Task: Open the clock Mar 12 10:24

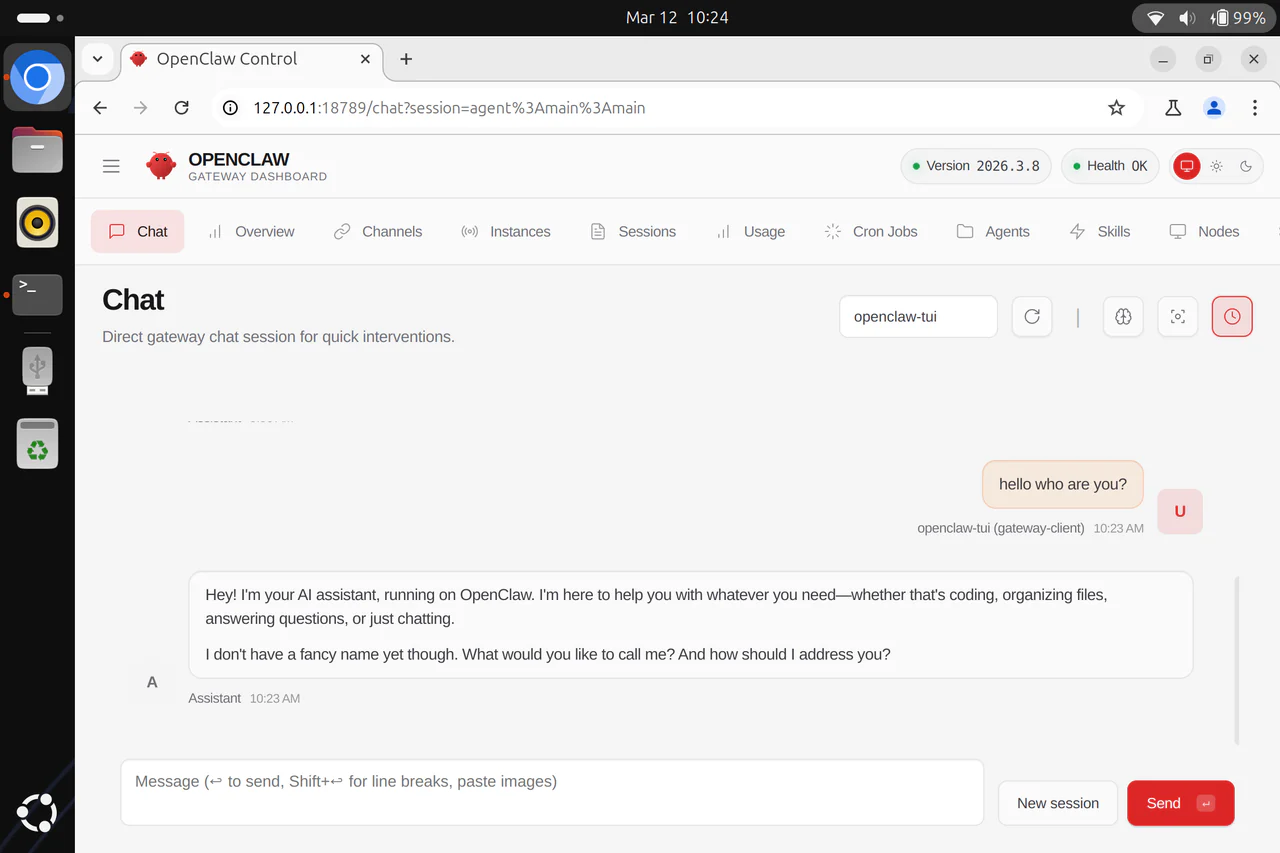Action: (677, 18)
